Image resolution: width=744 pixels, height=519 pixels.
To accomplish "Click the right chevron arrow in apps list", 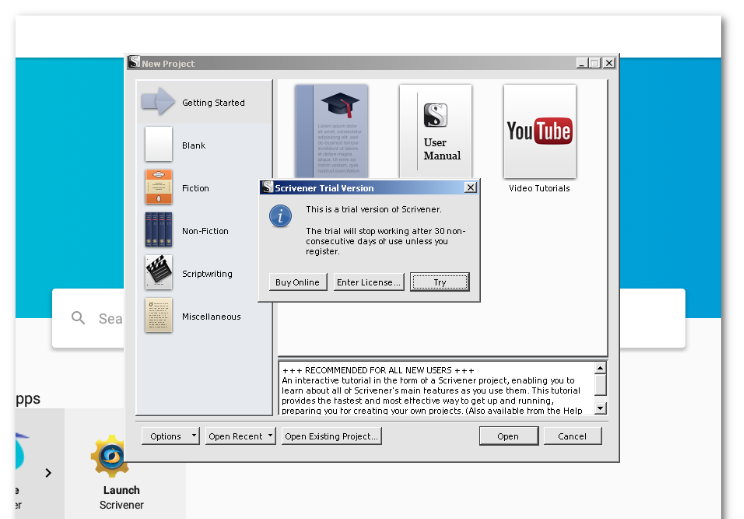I will click(48, 473).
